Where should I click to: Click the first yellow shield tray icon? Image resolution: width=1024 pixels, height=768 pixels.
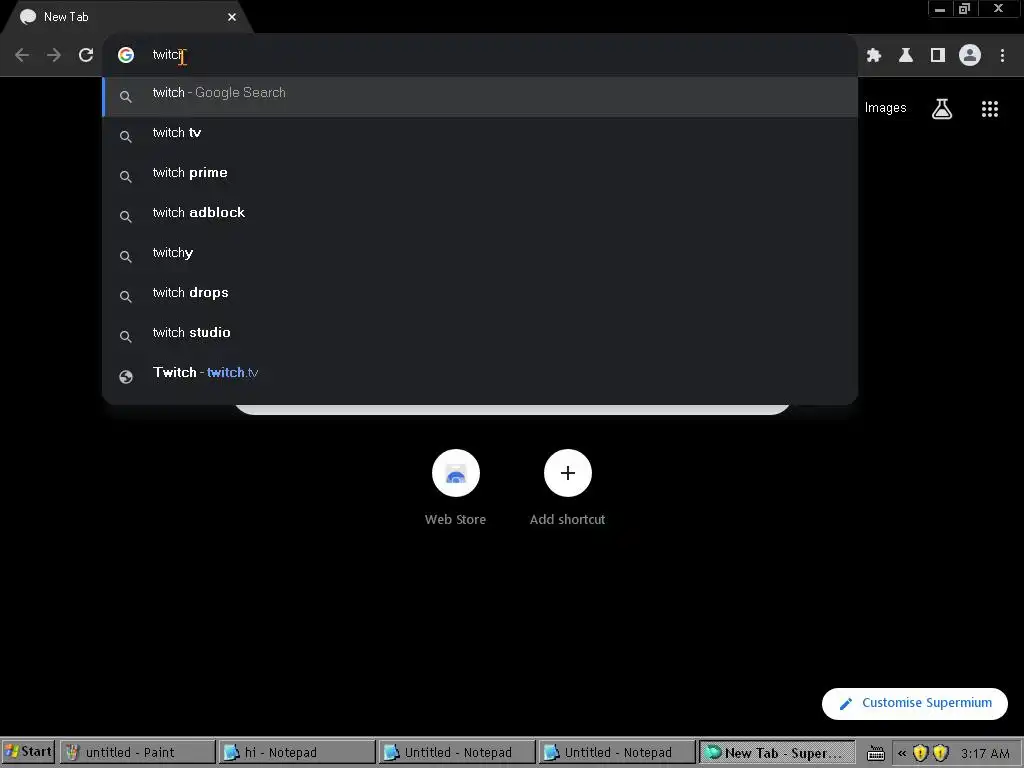pos(920,753)
